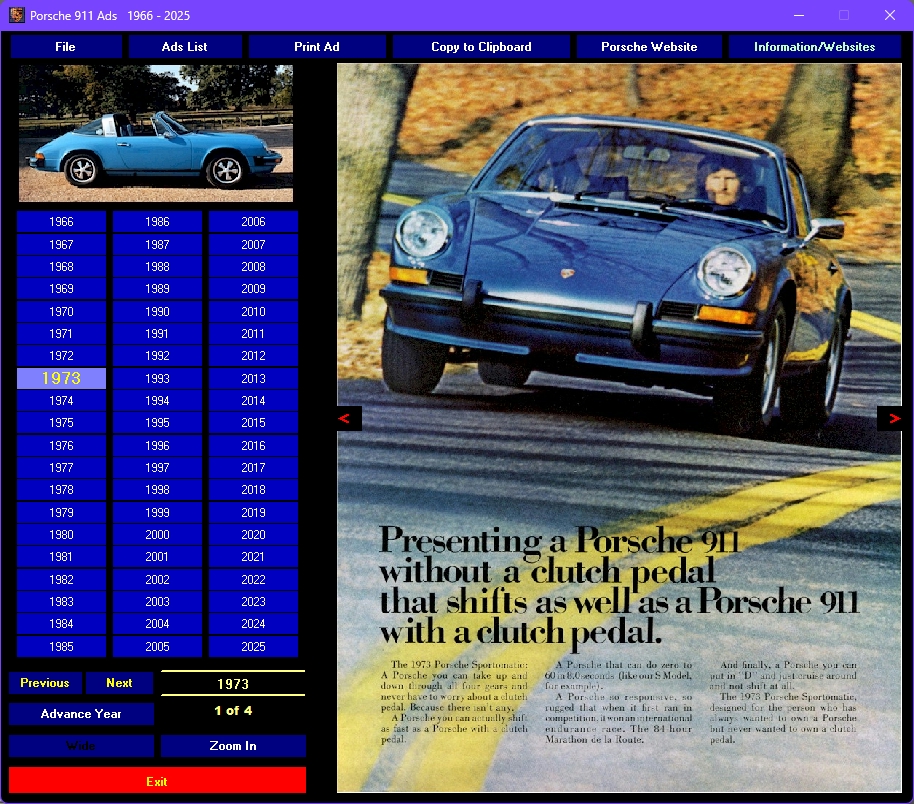Select year 2003
Viewport: 914px width, 804px height.
click(157, 602)
